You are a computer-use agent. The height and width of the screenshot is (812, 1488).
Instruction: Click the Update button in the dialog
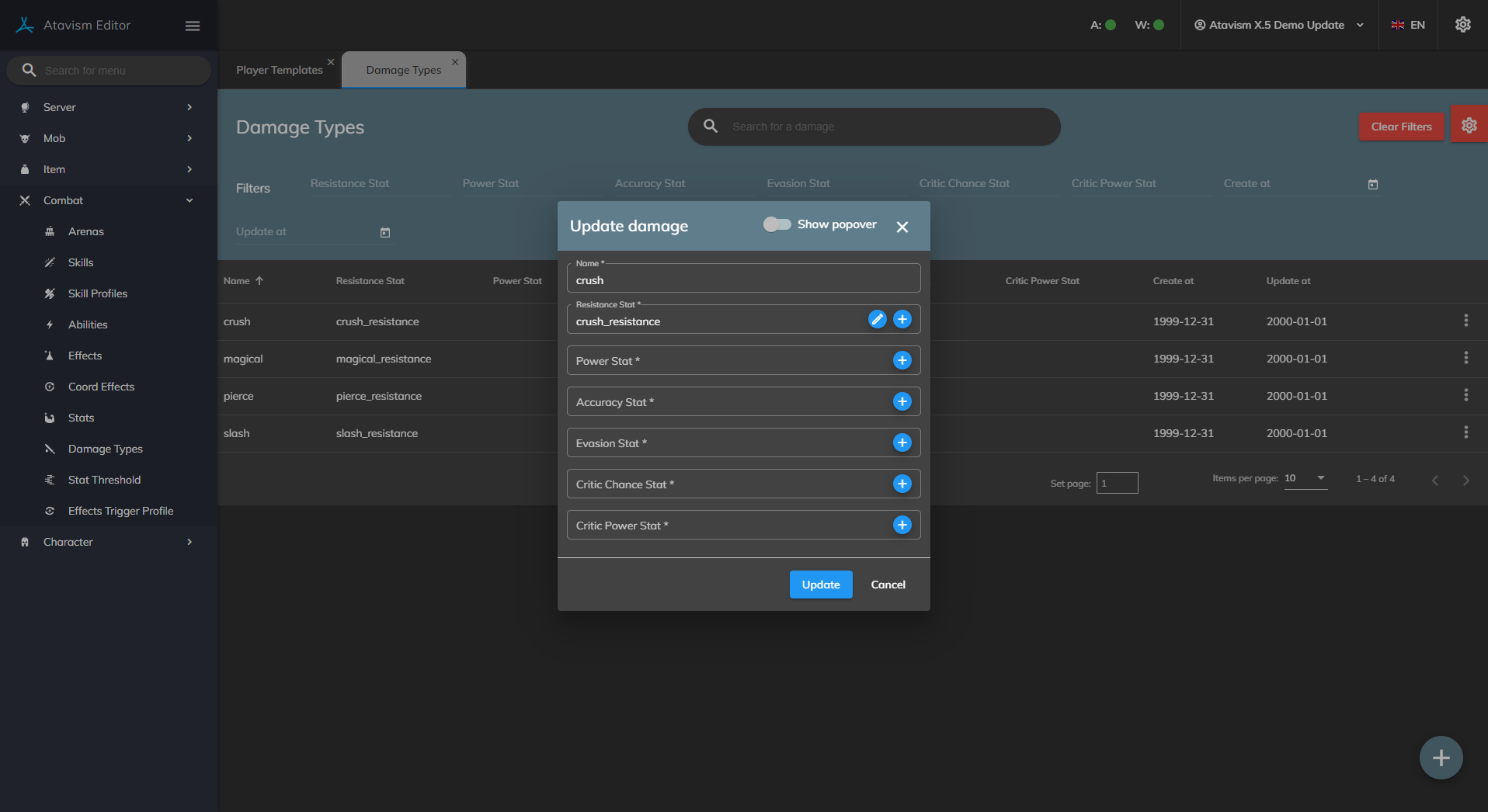point(820,585)
